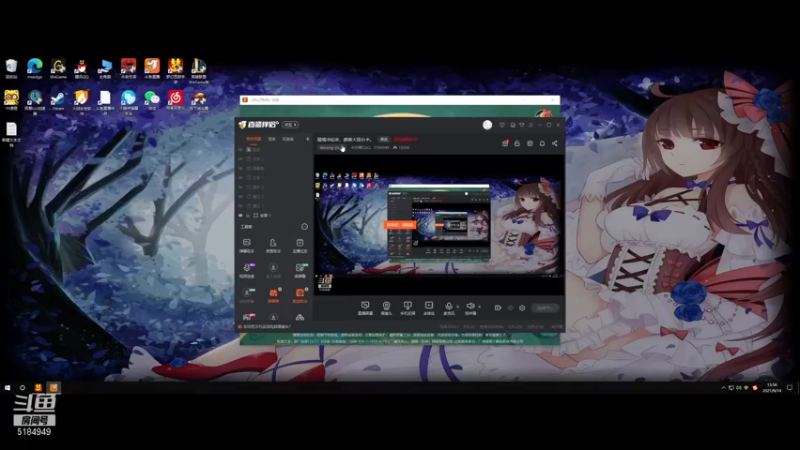Open the Recycle Bin desktop icon
This screenshot has height=450, width=800.
(11, 66)
